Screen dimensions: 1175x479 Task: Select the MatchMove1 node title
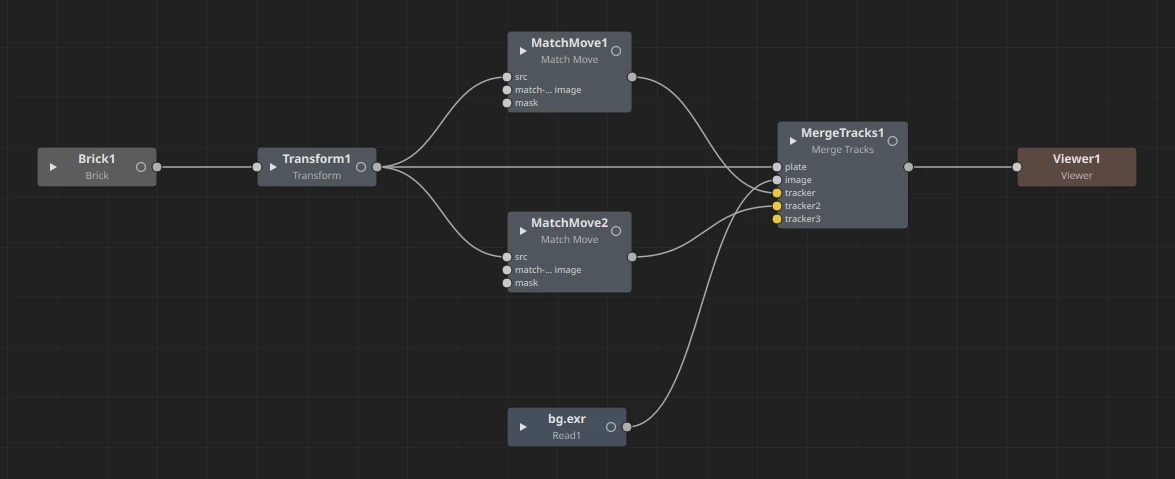coord(570,43)
